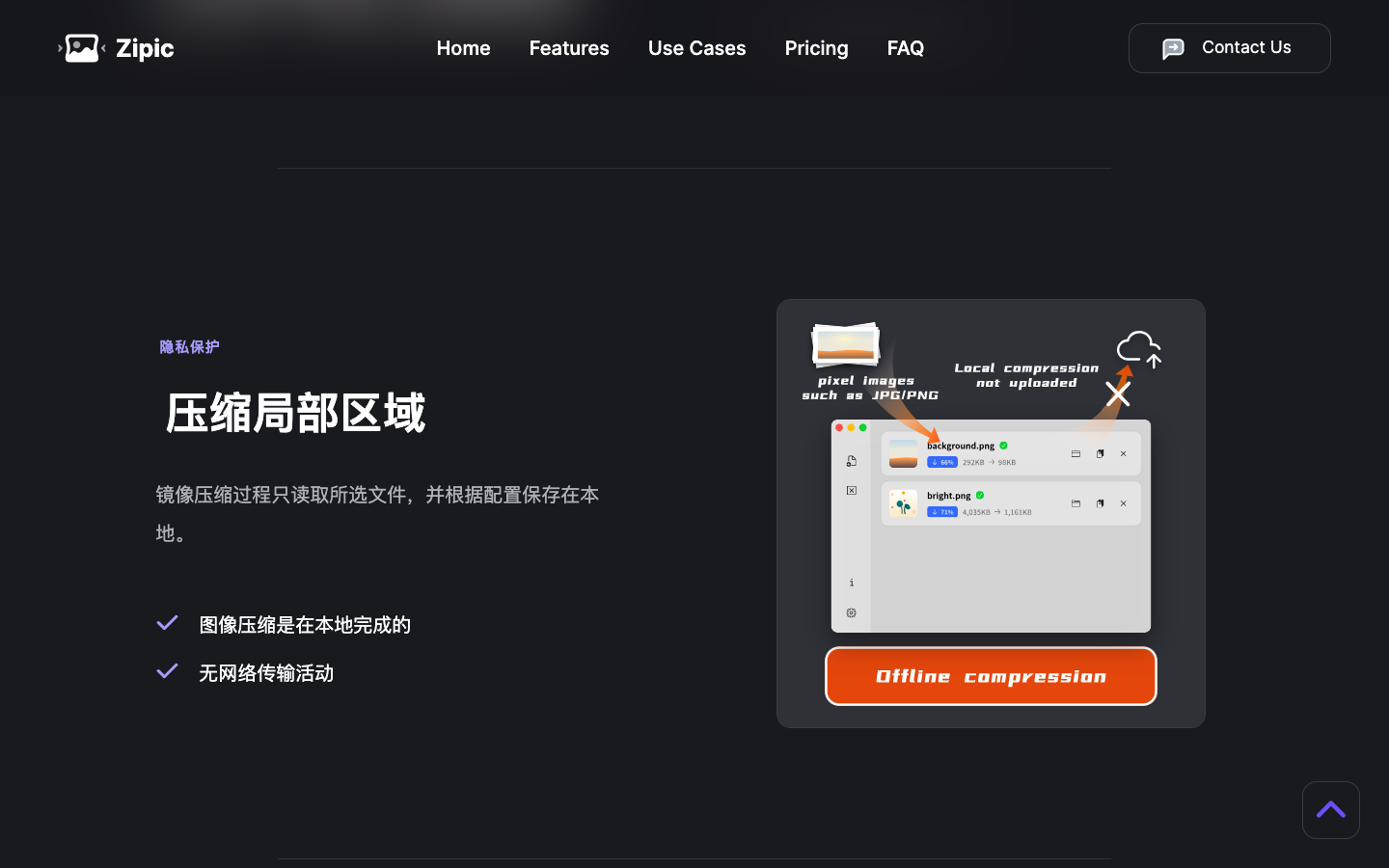1389x868 pixels.
Task: Click the clipboard copy icon for bright.png
Action: point(1101,503)
